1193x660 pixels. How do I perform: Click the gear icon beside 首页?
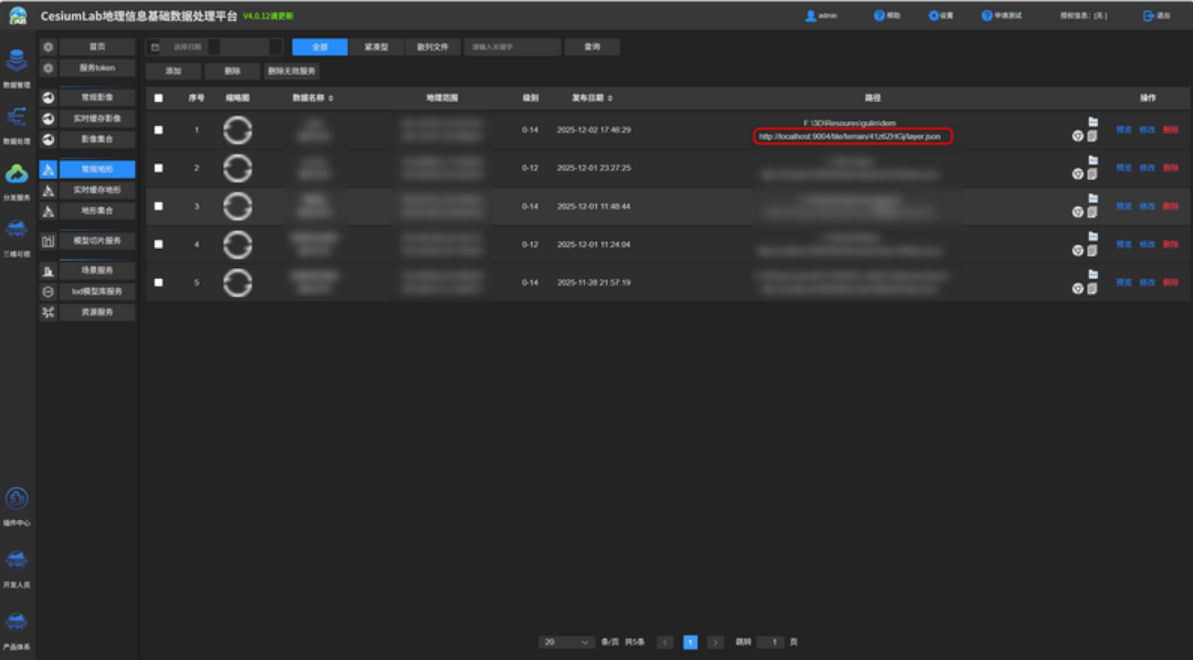tap(48, 47)
